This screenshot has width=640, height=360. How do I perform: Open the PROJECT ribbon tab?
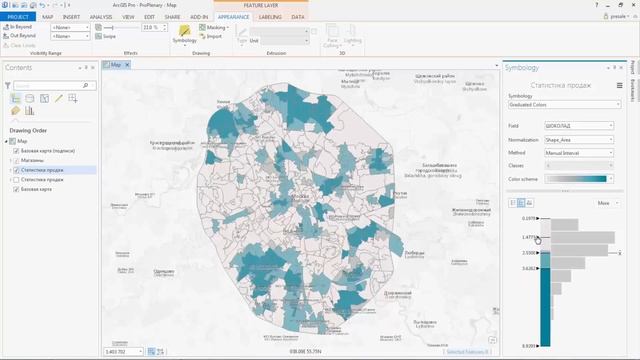(18, 17)
